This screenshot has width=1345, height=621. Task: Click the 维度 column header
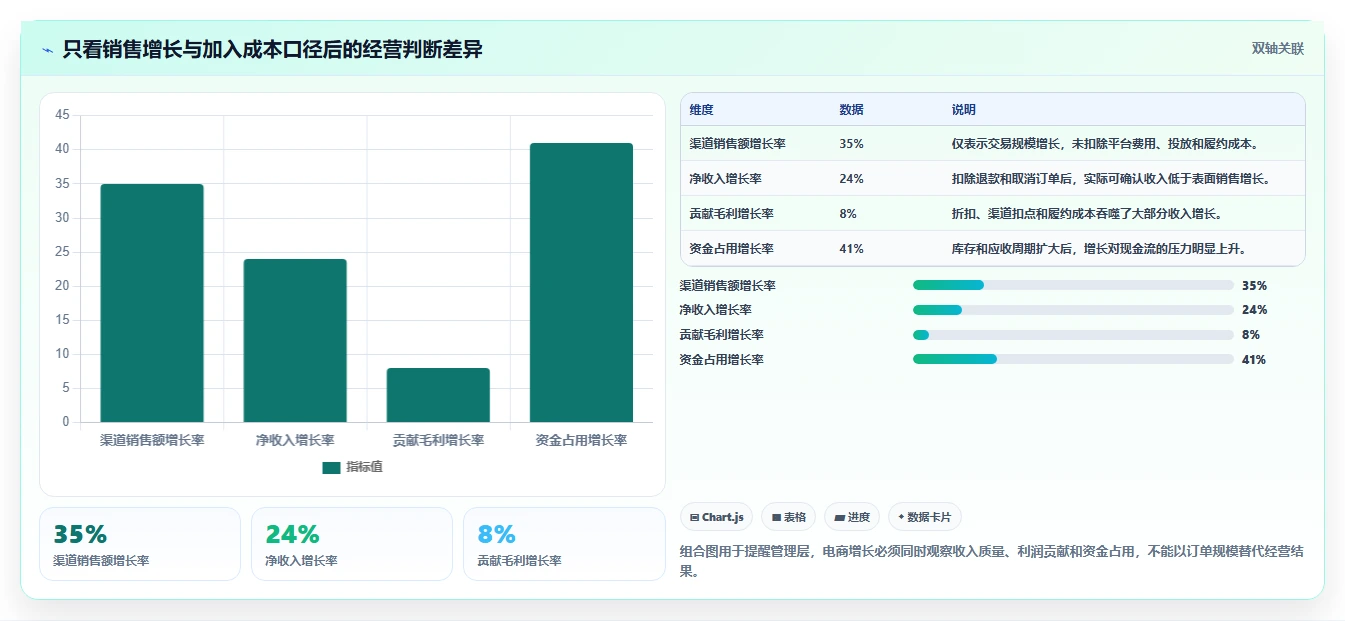coord(702,110)
